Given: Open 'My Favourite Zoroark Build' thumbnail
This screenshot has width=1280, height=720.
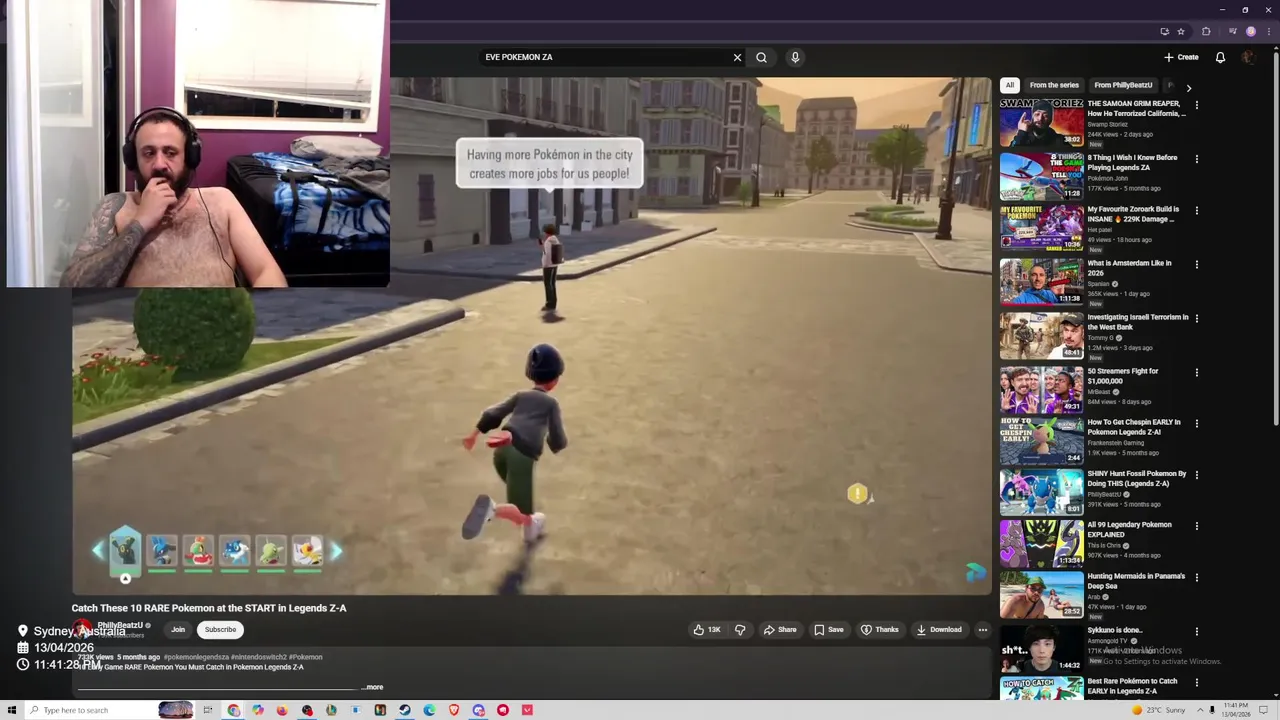Looking at the screenshot, I should tap(1041, 227).
